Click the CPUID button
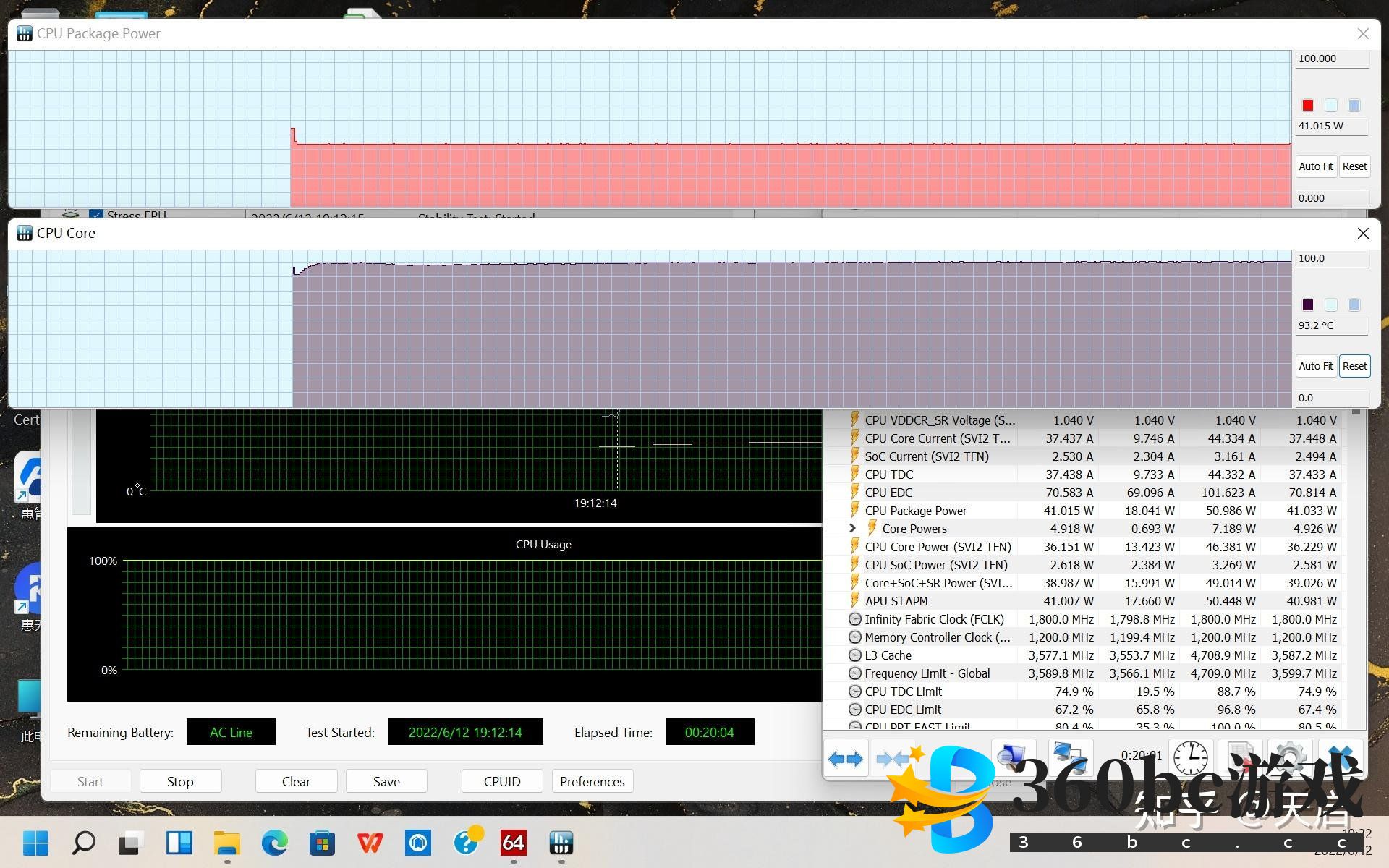This screenshot has height=868, width=1389. pyautogui.click(x=502, y=781)
